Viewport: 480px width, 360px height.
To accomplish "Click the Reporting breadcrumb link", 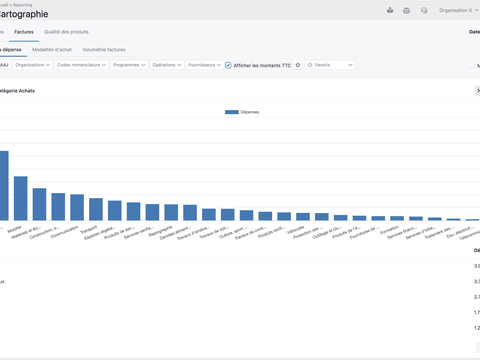I will pos(22,5).
